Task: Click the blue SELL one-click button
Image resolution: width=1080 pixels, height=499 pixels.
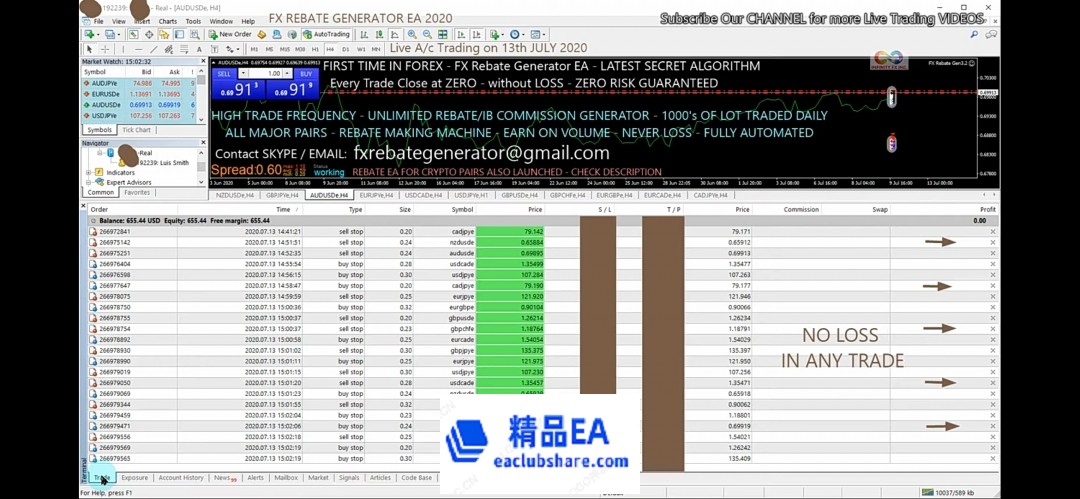Action: tap(225, 74)
